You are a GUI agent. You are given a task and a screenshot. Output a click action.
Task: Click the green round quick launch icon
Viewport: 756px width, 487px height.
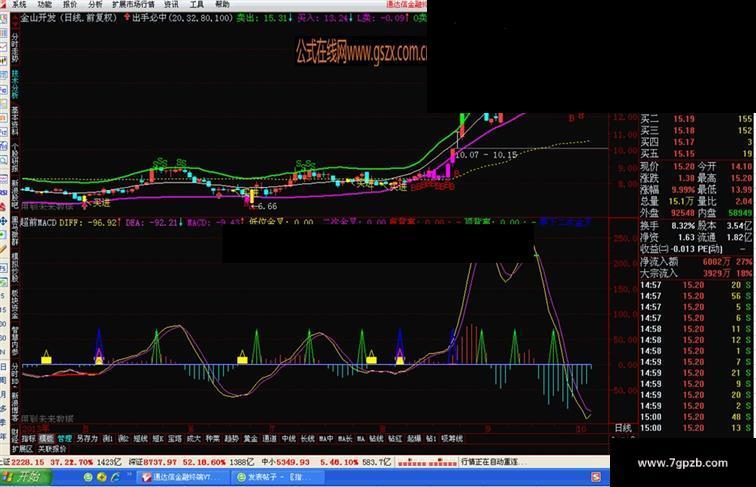(88, 477)
